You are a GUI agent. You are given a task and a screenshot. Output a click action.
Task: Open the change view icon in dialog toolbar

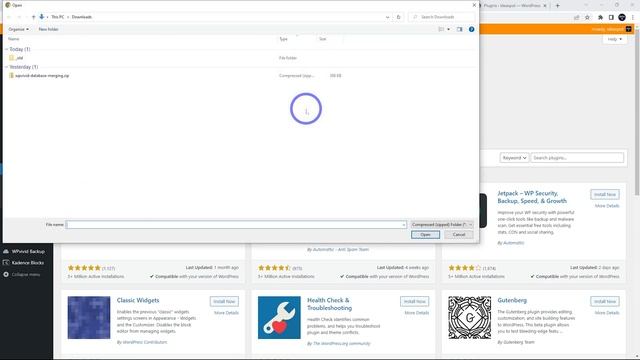[441, 29]
